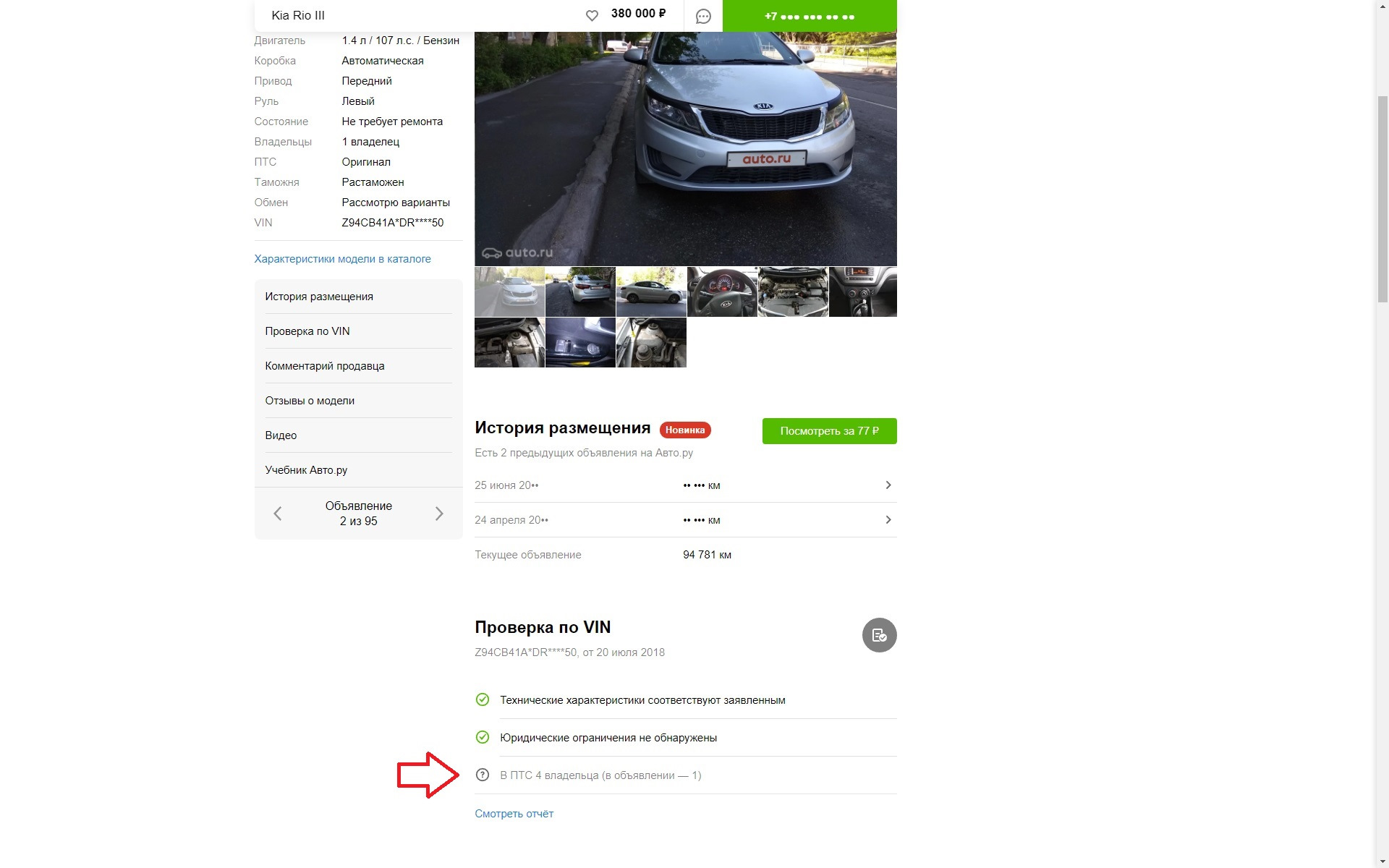Open История размещения sidebar item
The height and width of the screenshot is (868, 1389).
click(319, 297)
